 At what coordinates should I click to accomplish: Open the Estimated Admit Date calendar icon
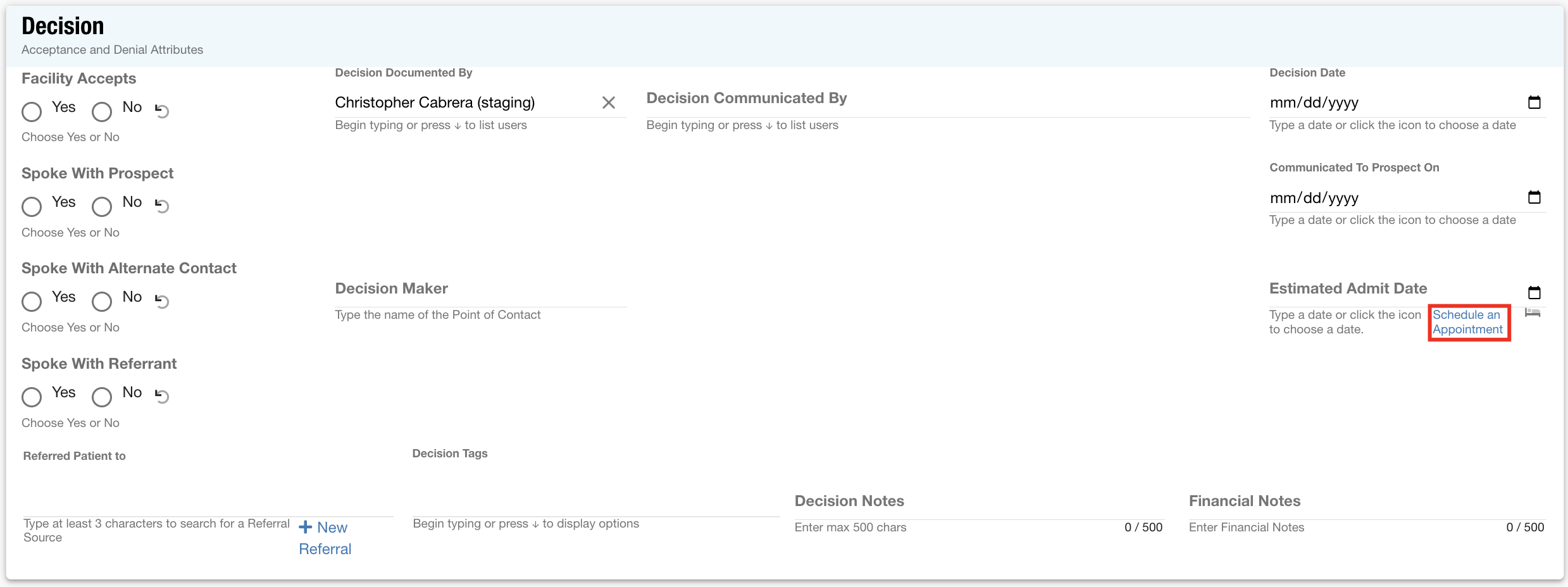pyautogui.click(x=1534, y=292)
